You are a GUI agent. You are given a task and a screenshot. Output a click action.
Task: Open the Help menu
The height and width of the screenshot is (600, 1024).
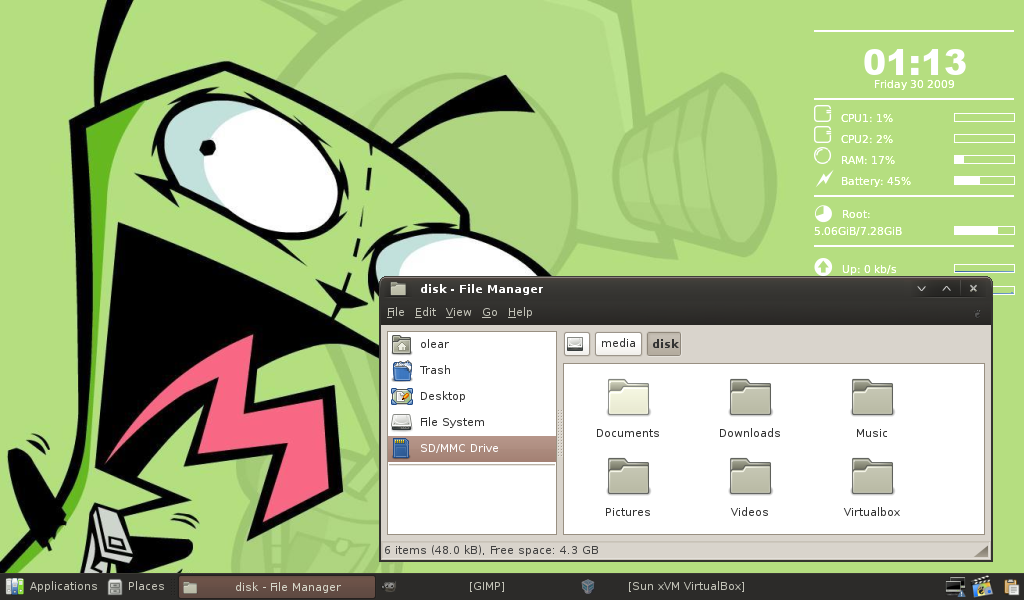coord(520,313)
